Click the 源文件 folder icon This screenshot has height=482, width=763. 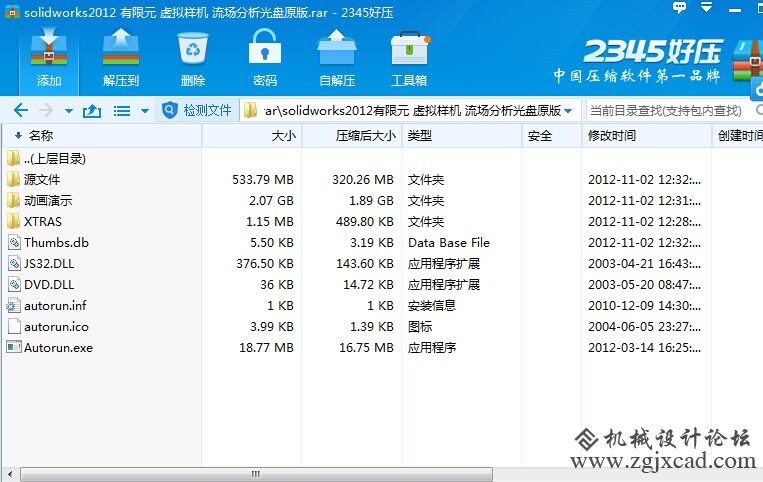click(14, 179)
